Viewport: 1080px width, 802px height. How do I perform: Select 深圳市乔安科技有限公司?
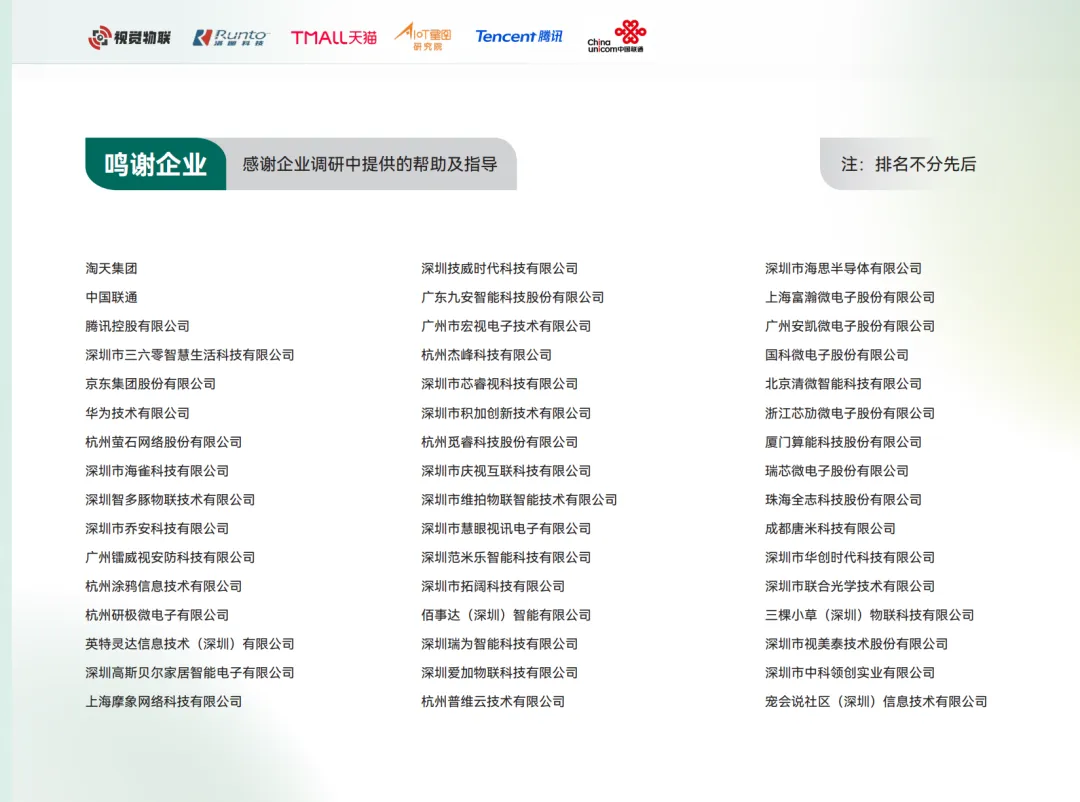coord(157,528)
